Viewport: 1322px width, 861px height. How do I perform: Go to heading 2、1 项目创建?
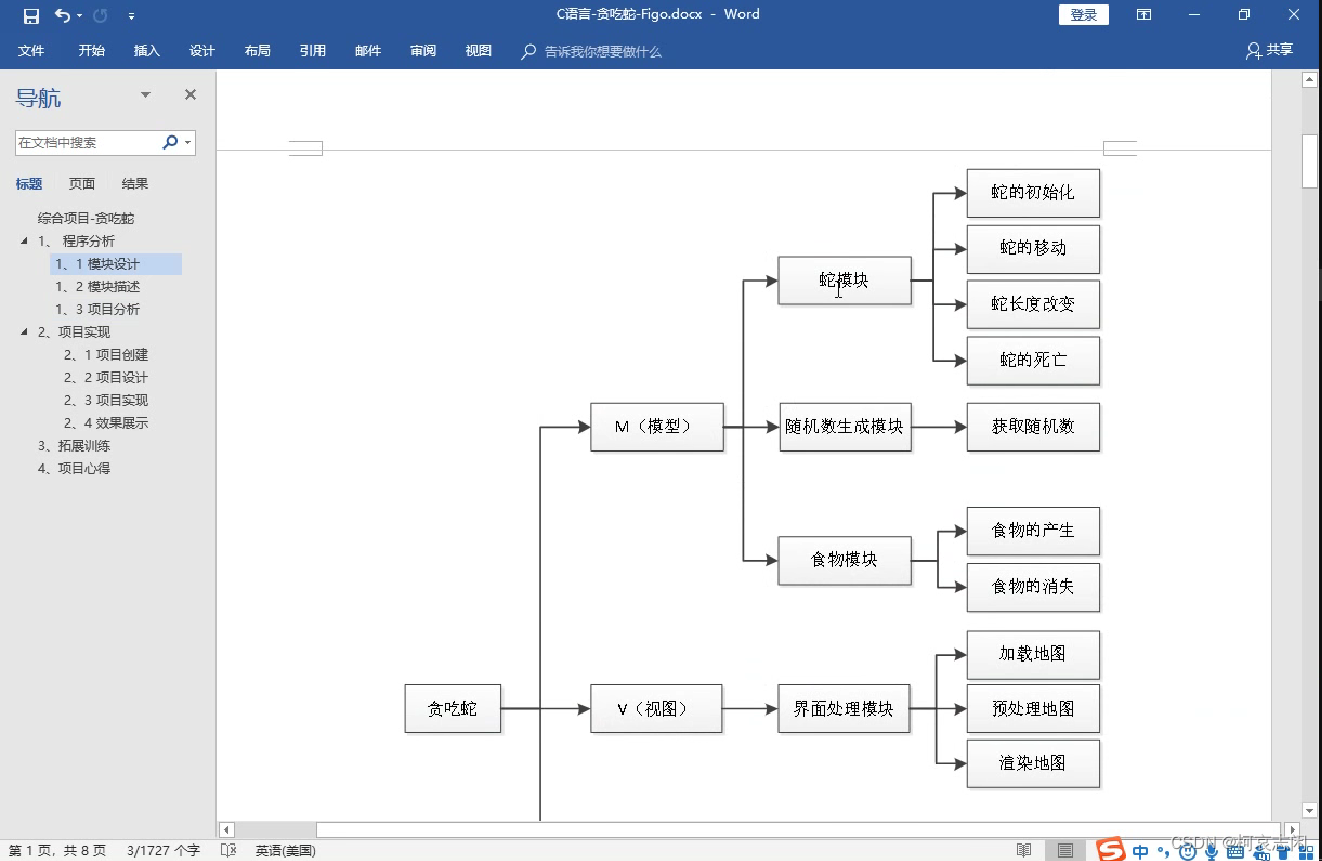click(106, 355)
